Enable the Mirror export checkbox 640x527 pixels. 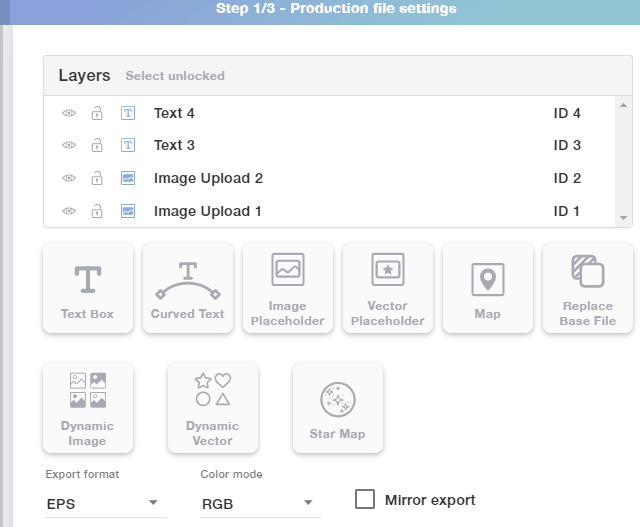(365, 499)
